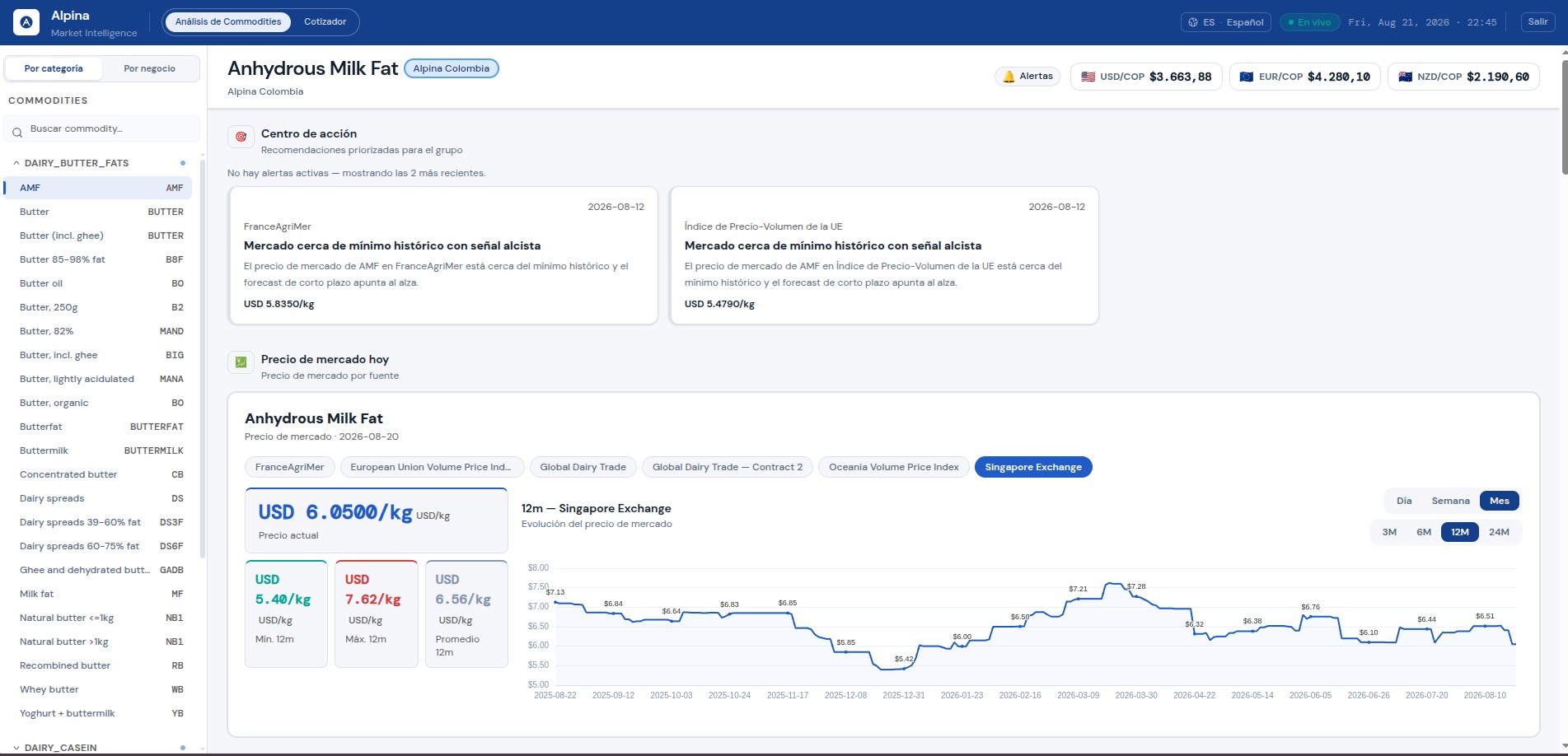
Task: Open the Alertas button
Action: 1027,77
